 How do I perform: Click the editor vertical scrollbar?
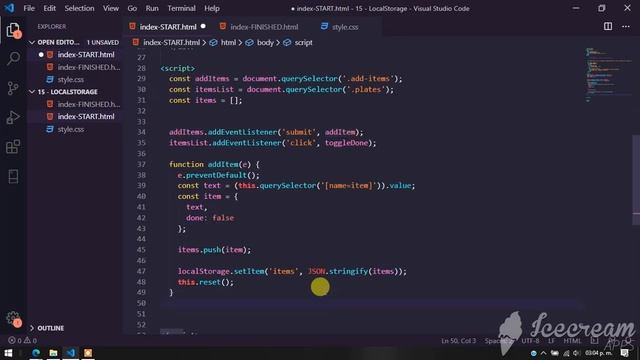pyautogui.click(x=636, y=180)
